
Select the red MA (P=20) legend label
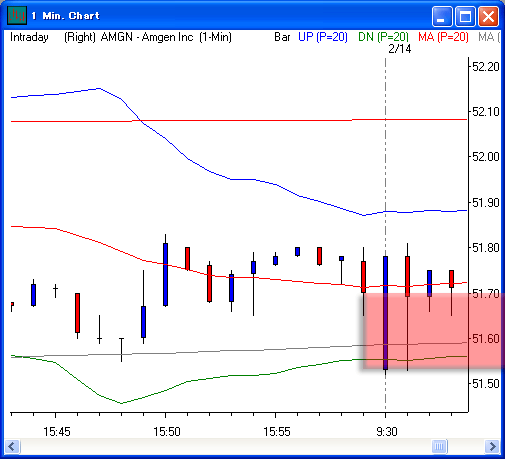443,37
